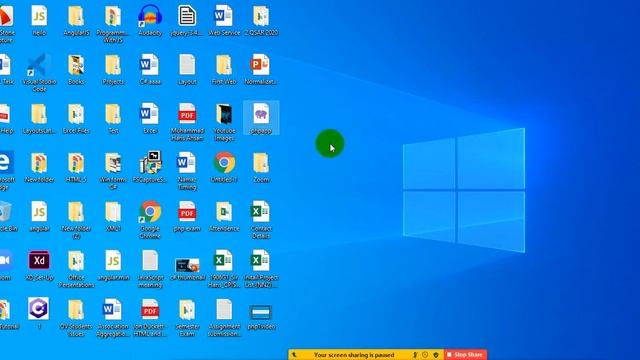The image size is (640, 360).
Task: Open the php1video file
Action: click(261, 318)
